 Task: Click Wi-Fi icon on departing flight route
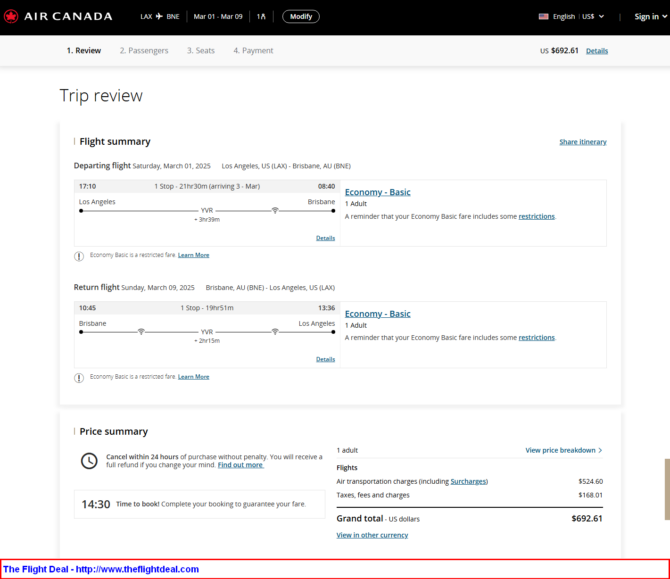click(x=275, y=210)
